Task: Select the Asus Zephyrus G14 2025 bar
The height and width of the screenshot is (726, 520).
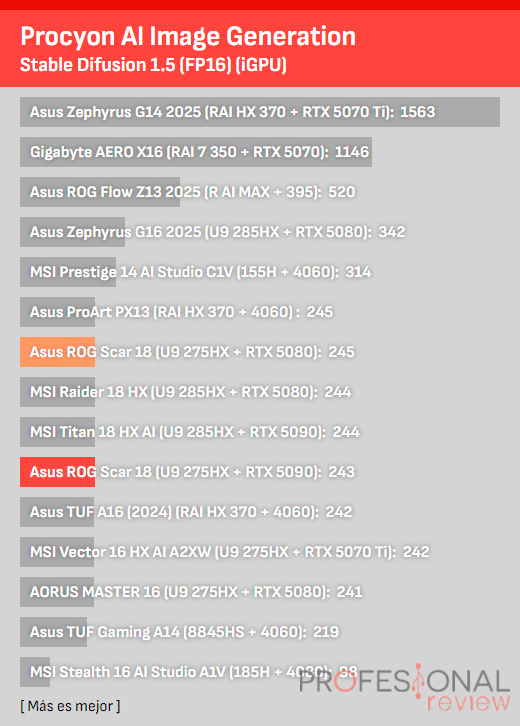Action: [260, 112]
